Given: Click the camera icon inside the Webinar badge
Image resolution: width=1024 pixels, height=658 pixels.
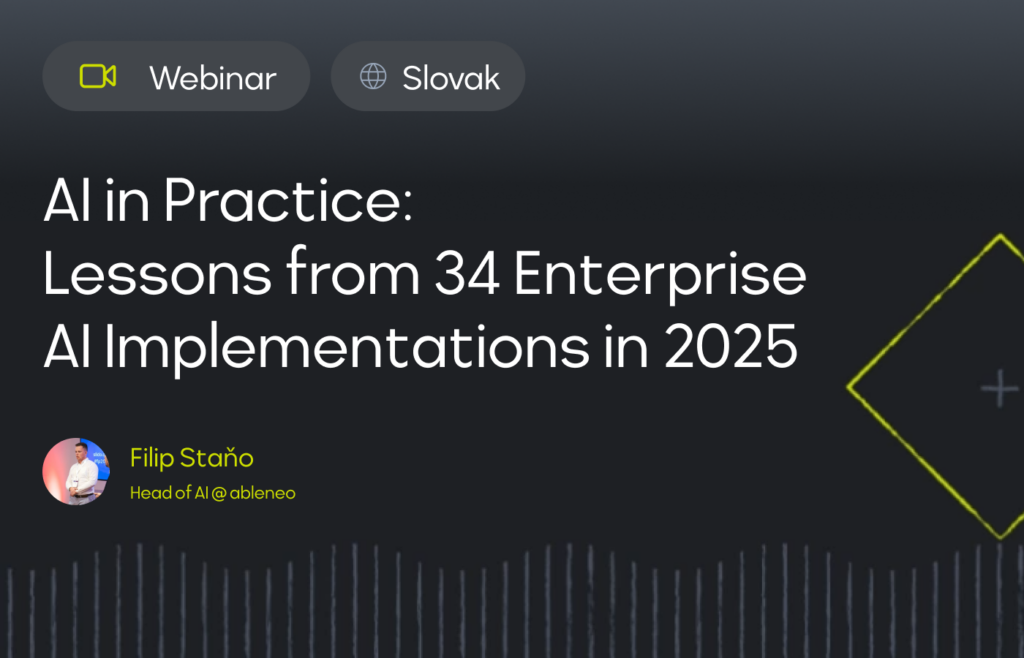Looking at the screenshot, I should click(100, 76).
